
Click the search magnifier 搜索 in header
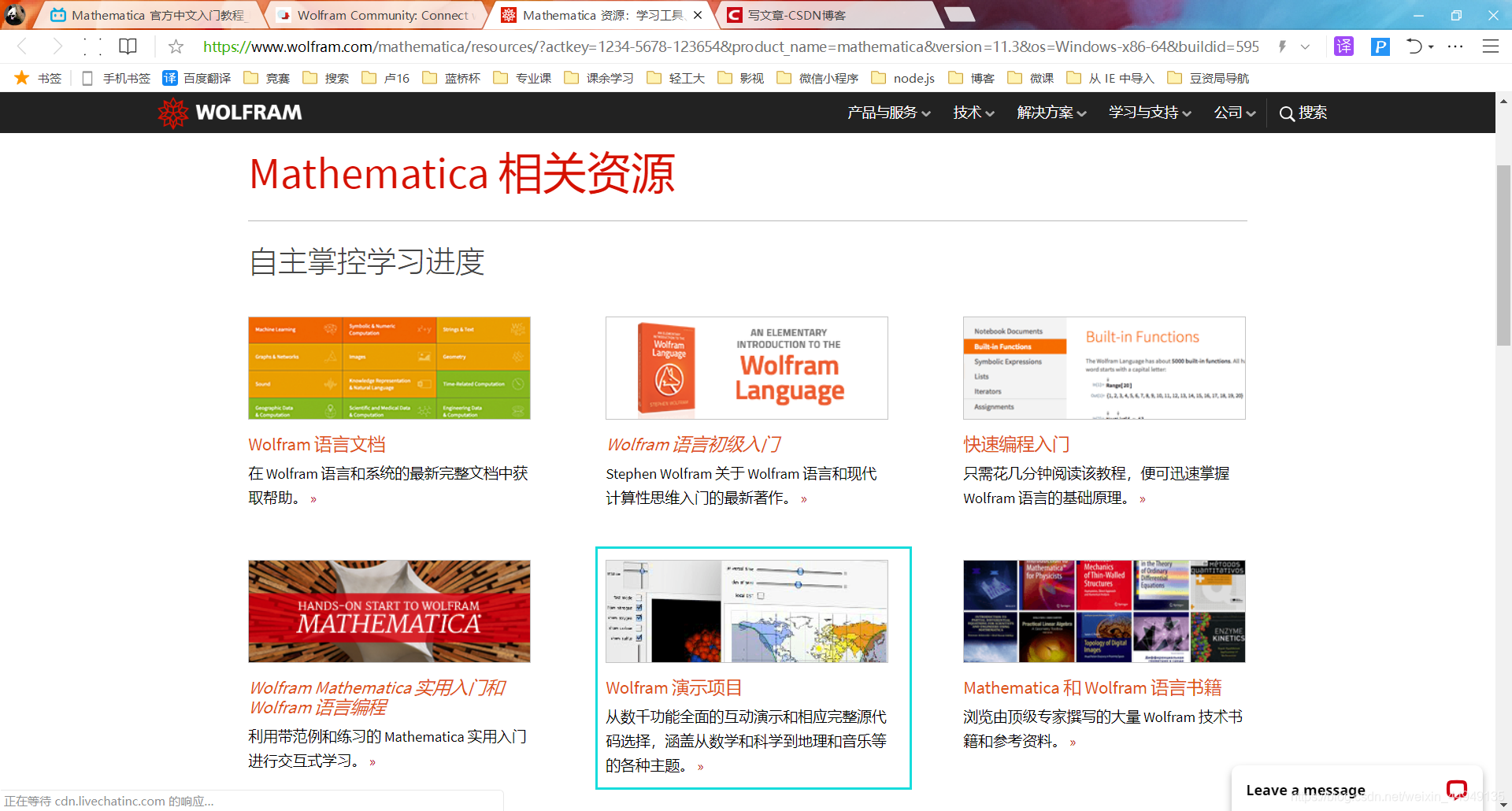coord(1303,113)
